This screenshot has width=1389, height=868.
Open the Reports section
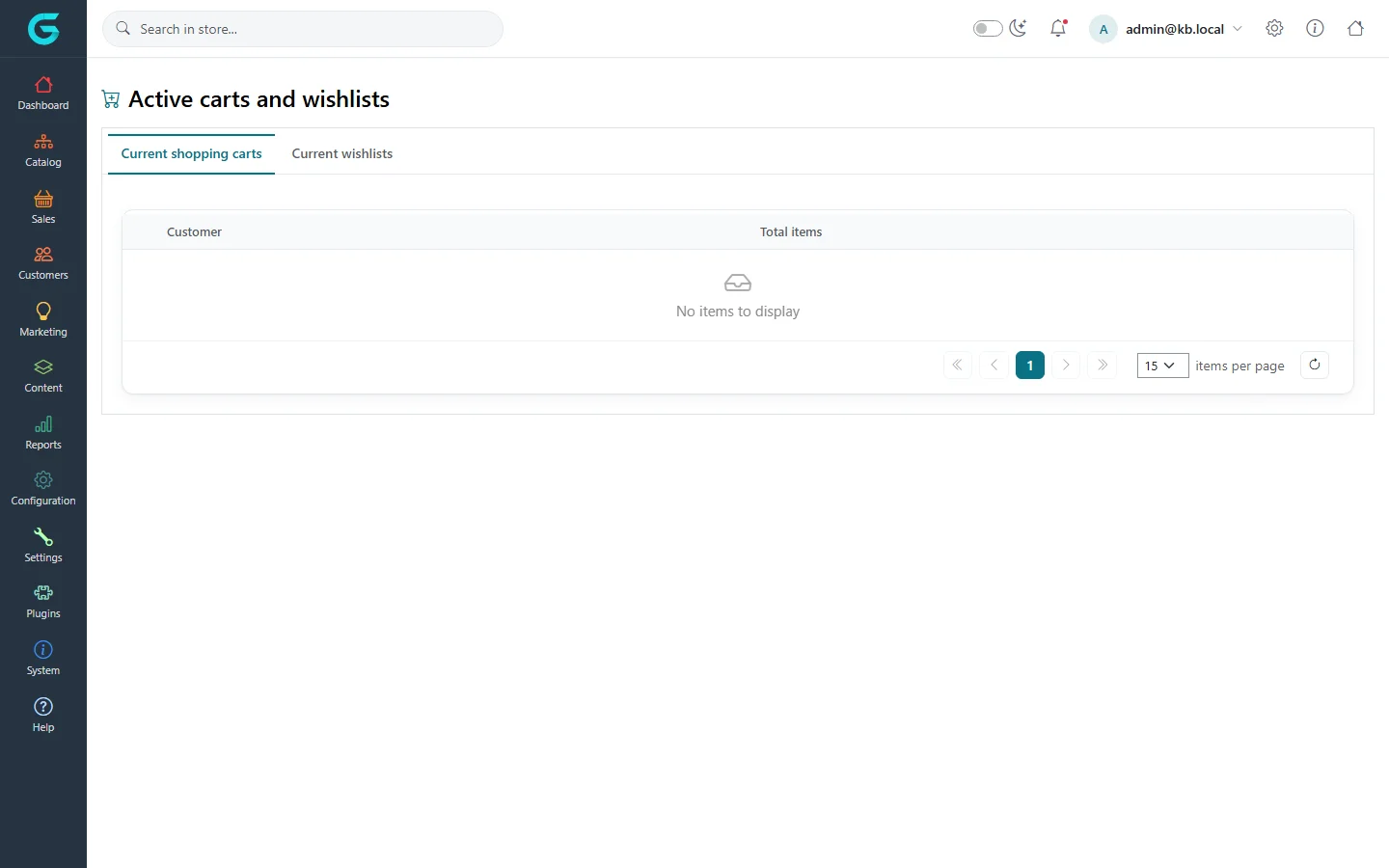point(43,433)
